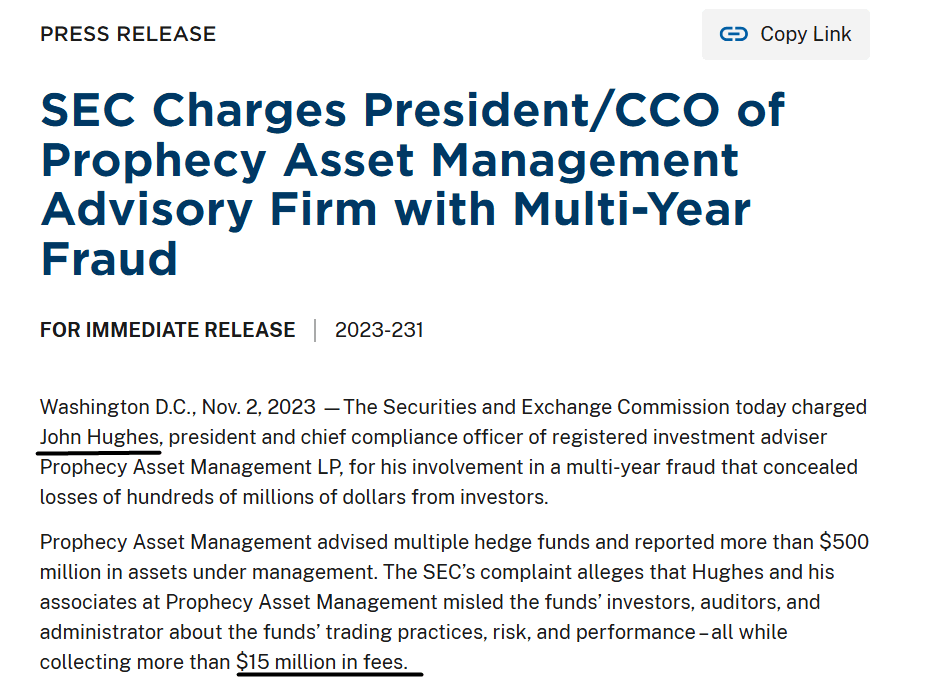Viewport: 943px width, 689px height.
Task: Click the Copy Link button
Action: (785, 34)
